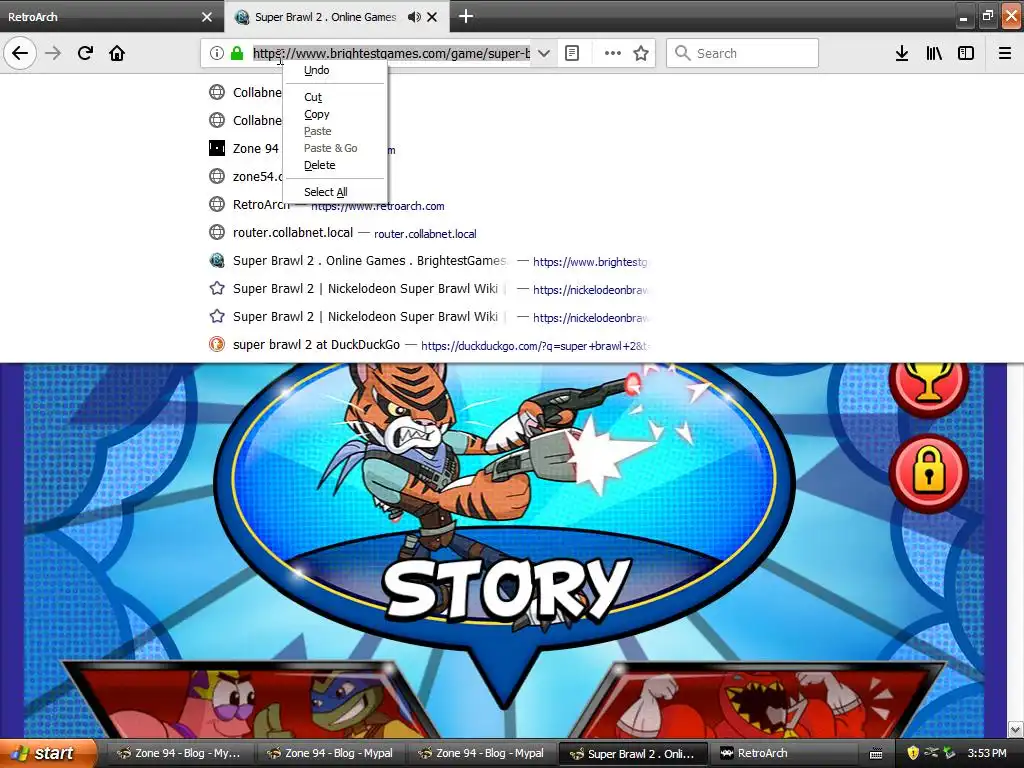The image size is (1024, 768).
Task: Close the RetroArch tab
Action: point(207,17)
